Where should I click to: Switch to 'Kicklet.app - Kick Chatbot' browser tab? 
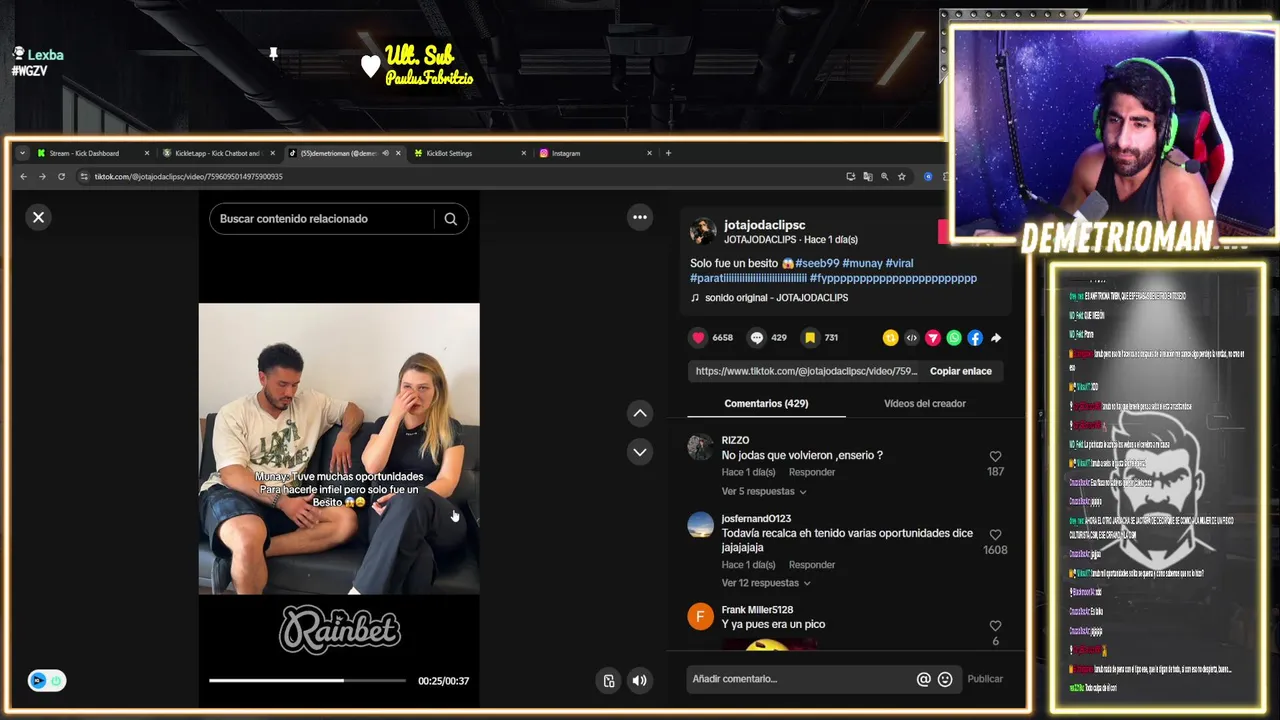217,153
